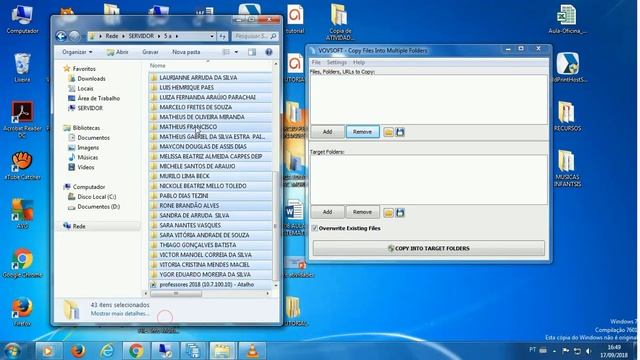Click the Explorer back navigation arrow
Image resolution: width=640 pixels, height=360 pixels.
click(61, 36)
